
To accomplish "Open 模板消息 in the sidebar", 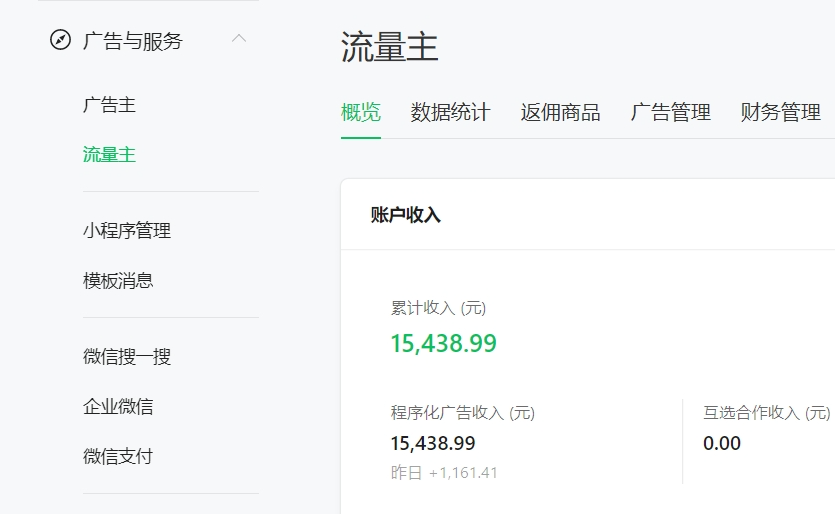I will click(118, 281).
